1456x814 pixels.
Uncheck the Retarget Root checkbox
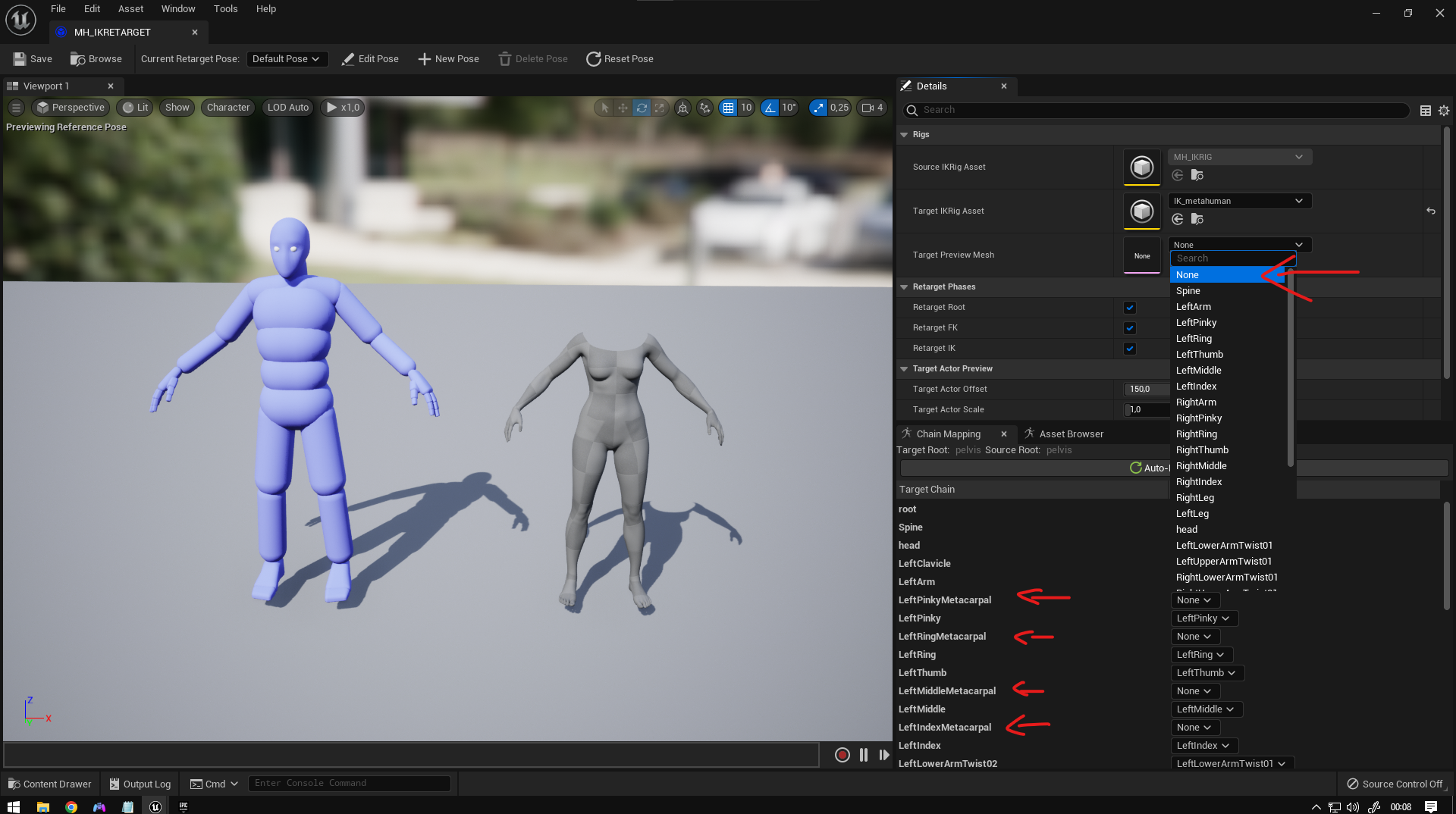tap(1130, 308)
